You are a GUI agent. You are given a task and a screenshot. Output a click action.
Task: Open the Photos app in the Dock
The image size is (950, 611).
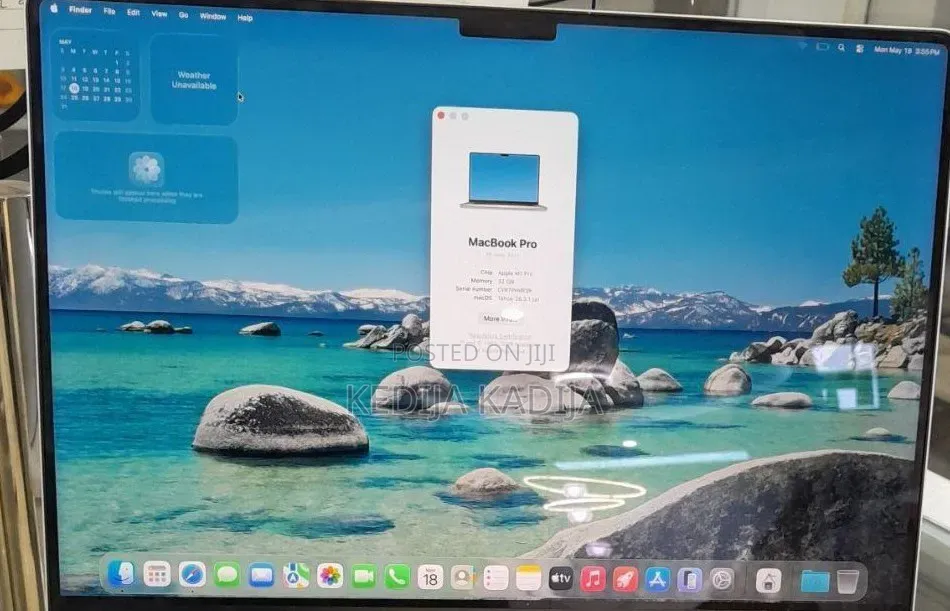[330, 576]
